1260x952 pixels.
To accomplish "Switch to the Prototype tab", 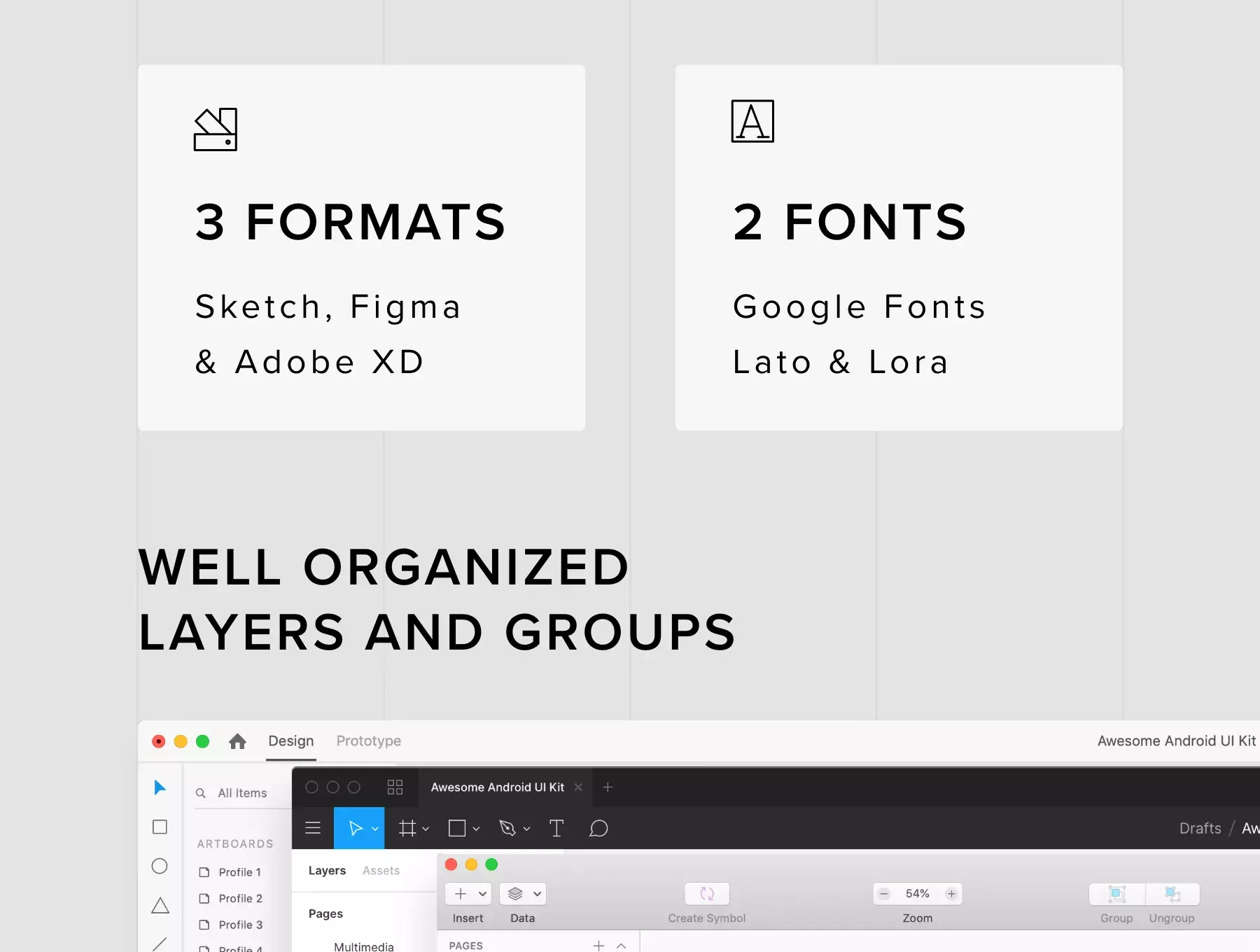I will (x=369, y=741).
